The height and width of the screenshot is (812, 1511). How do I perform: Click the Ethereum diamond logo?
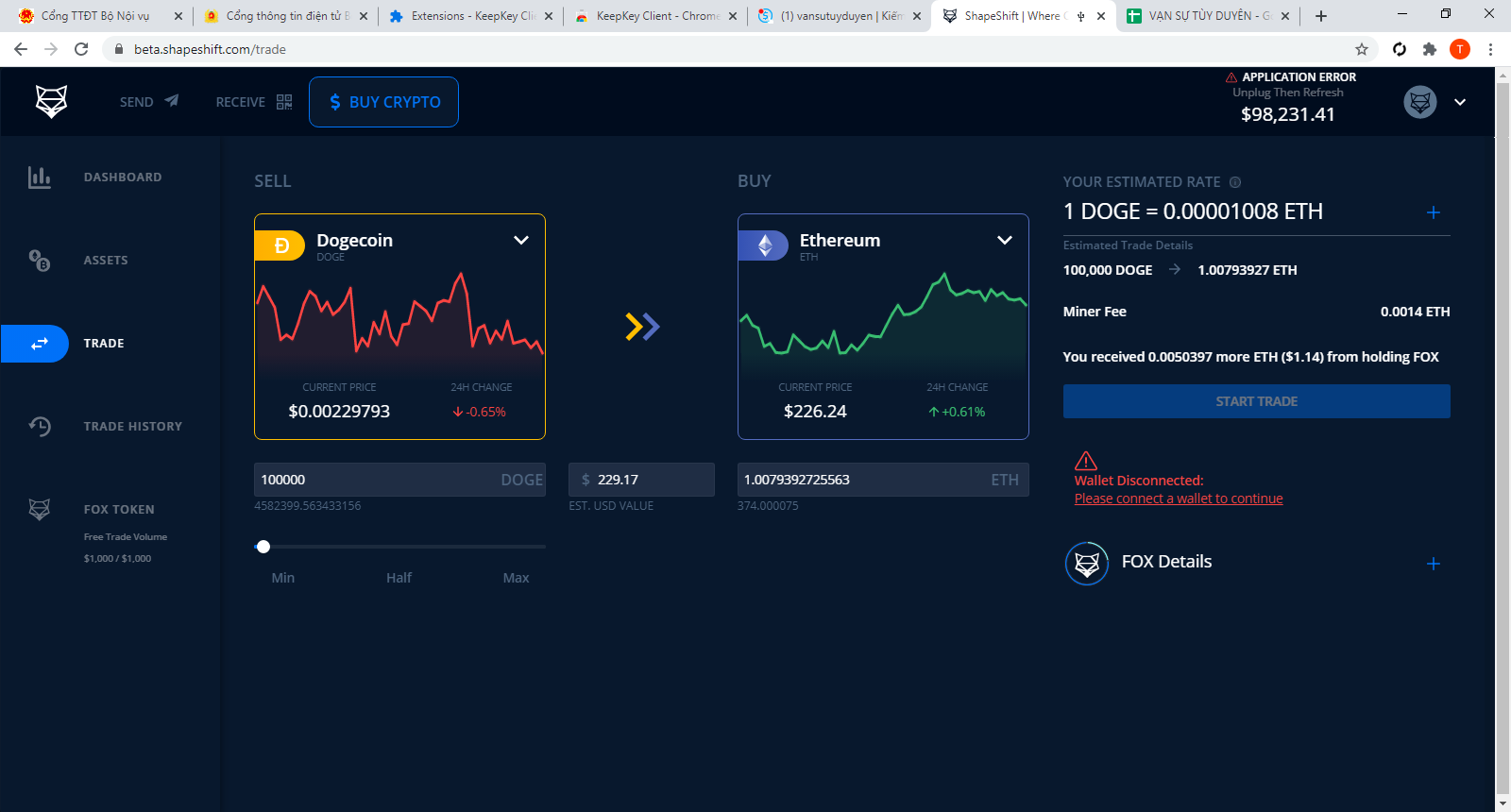click(x=765, y=245)
